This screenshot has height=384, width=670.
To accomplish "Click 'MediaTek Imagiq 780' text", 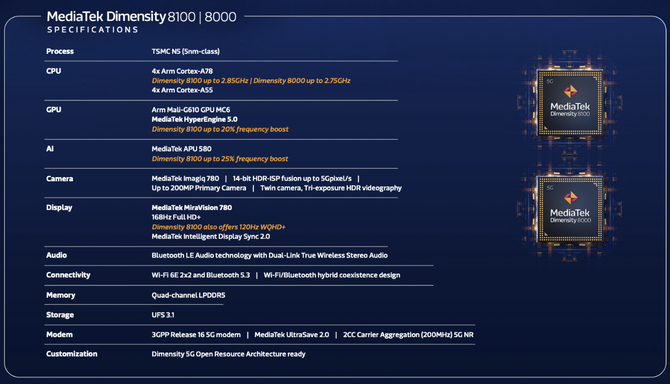I will (185, 179).
